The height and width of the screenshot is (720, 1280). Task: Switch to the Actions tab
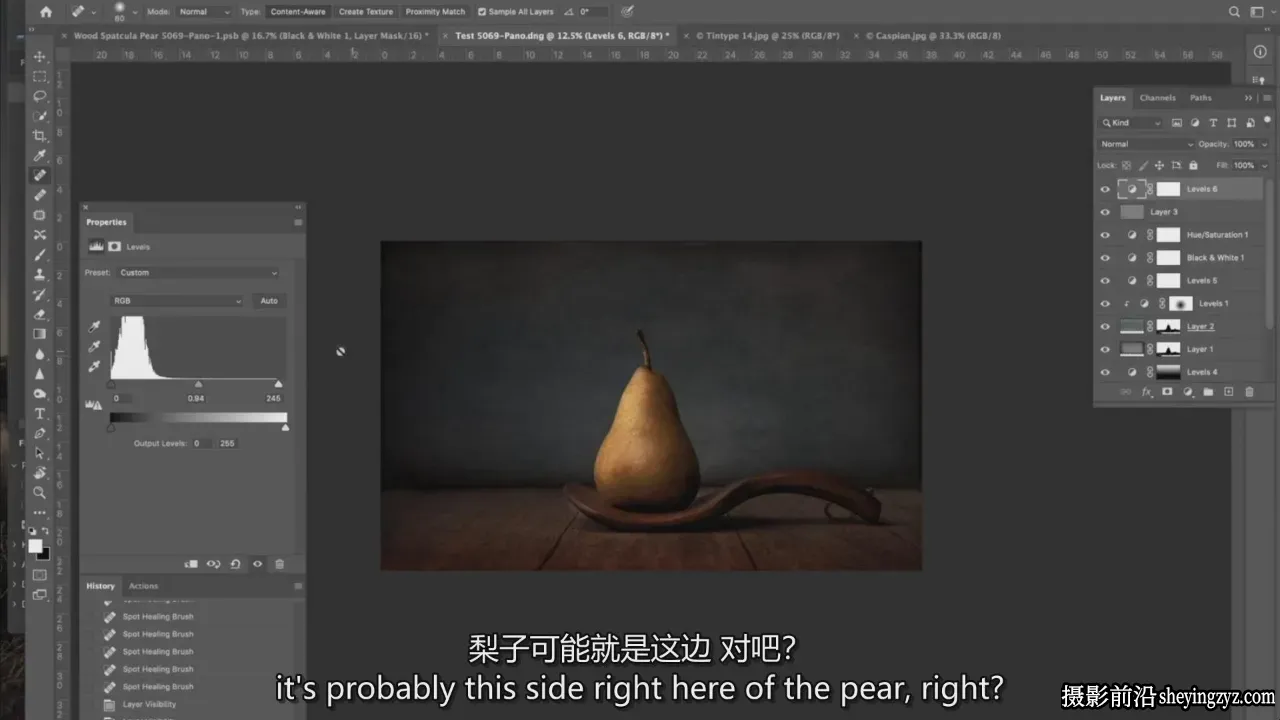(x=143, y=586)
